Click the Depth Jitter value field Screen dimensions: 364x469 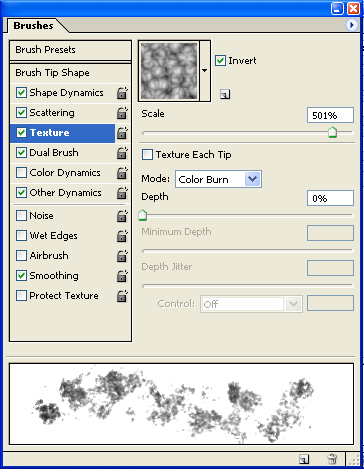(x=330, y=268)
